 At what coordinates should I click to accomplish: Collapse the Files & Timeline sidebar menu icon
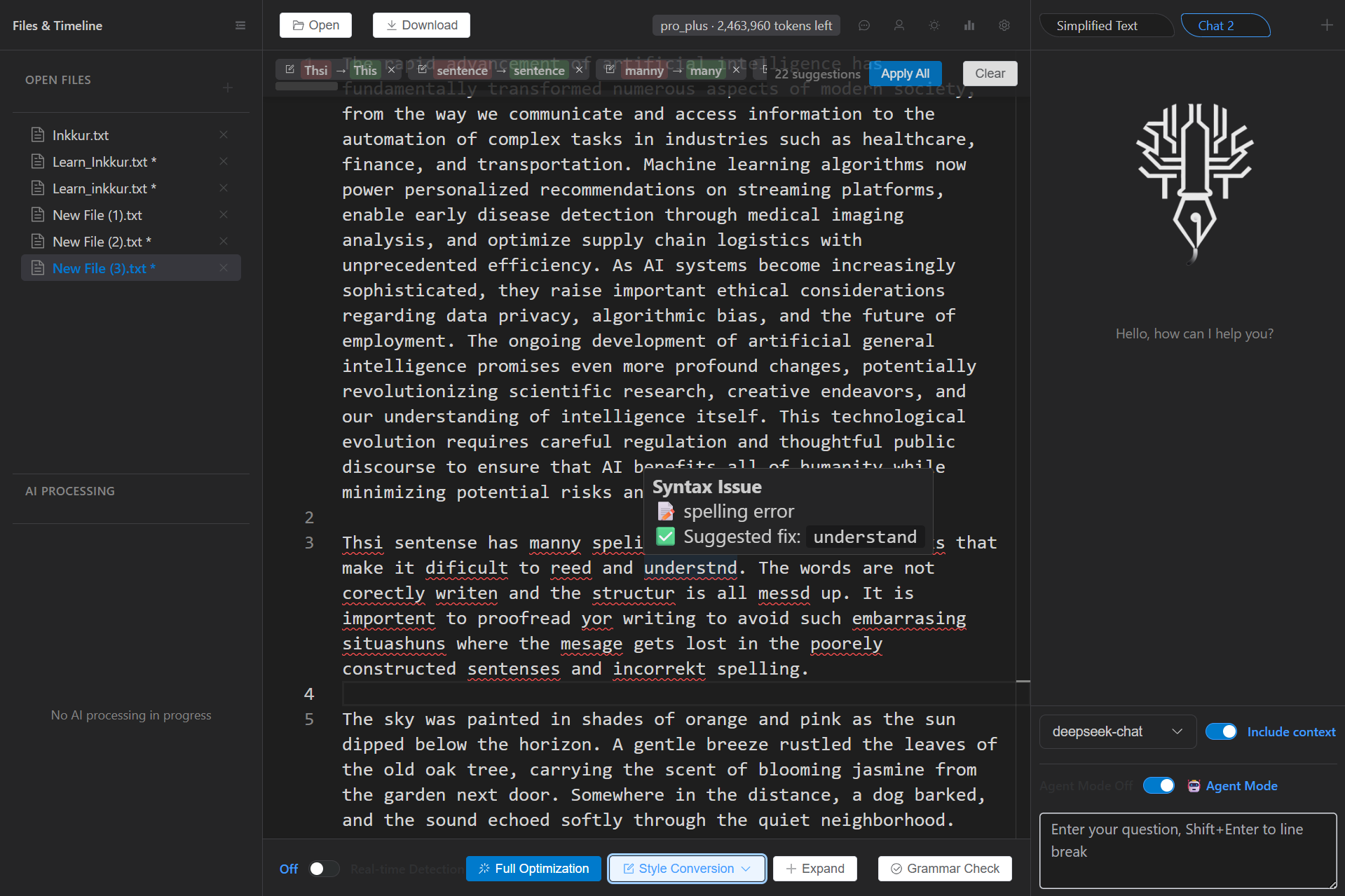[240, 26]
